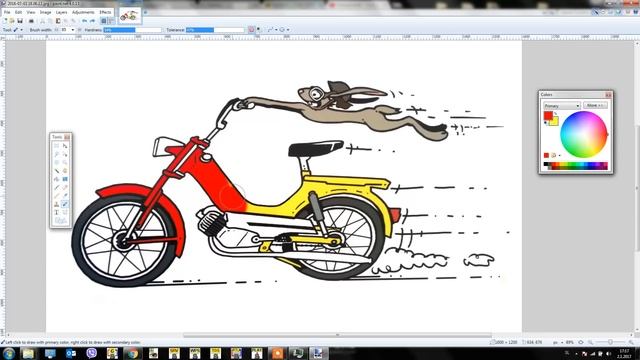Image resolution: width=640 pixels, height=360 pixels.
Task: Select the Clone Stamp tool
Action: [x=57, y=204]
